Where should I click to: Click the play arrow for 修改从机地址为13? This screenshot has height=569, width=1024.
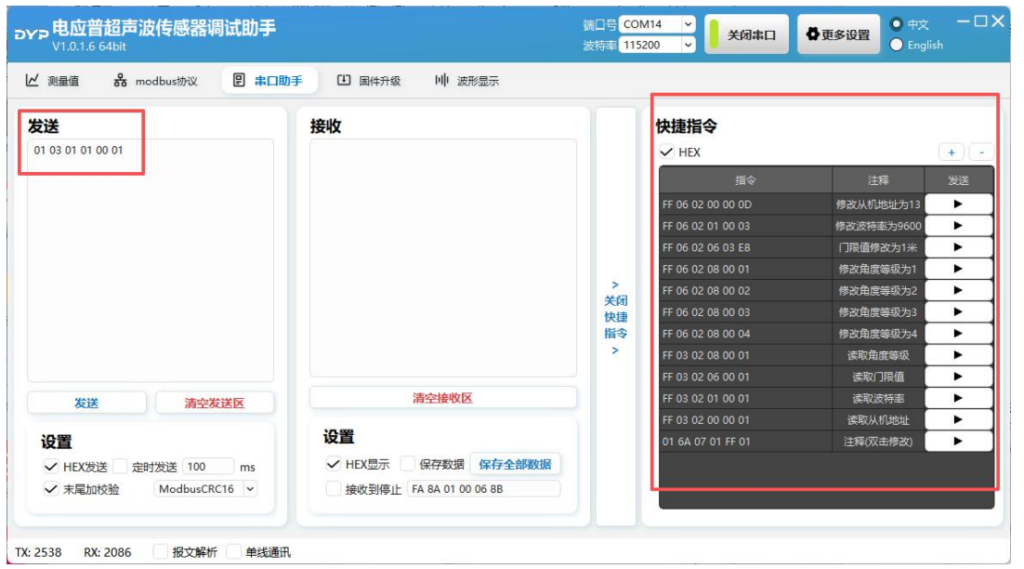958,204
